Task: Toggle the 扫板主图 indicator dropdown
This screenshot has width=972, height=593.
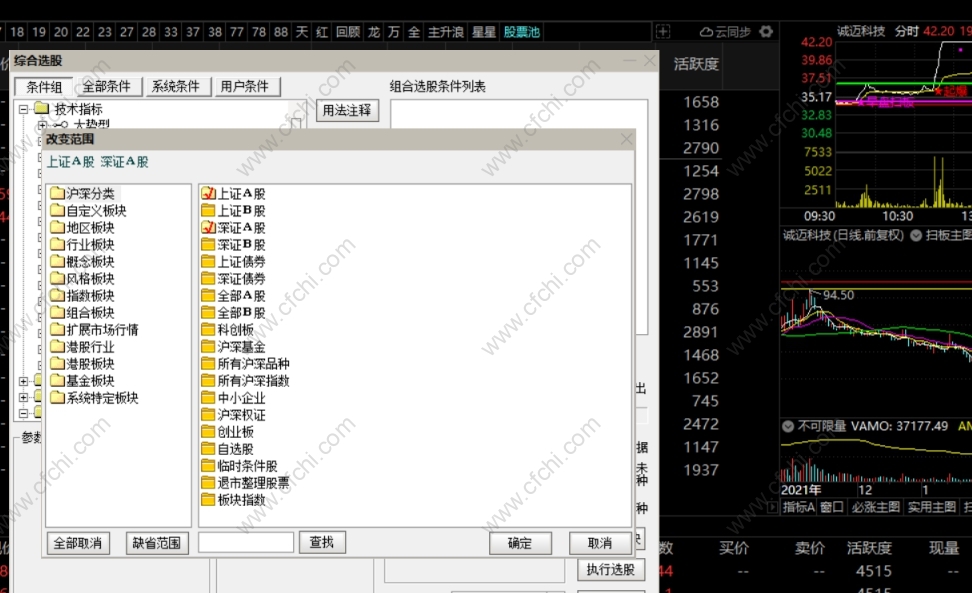Action: (916, 235)
